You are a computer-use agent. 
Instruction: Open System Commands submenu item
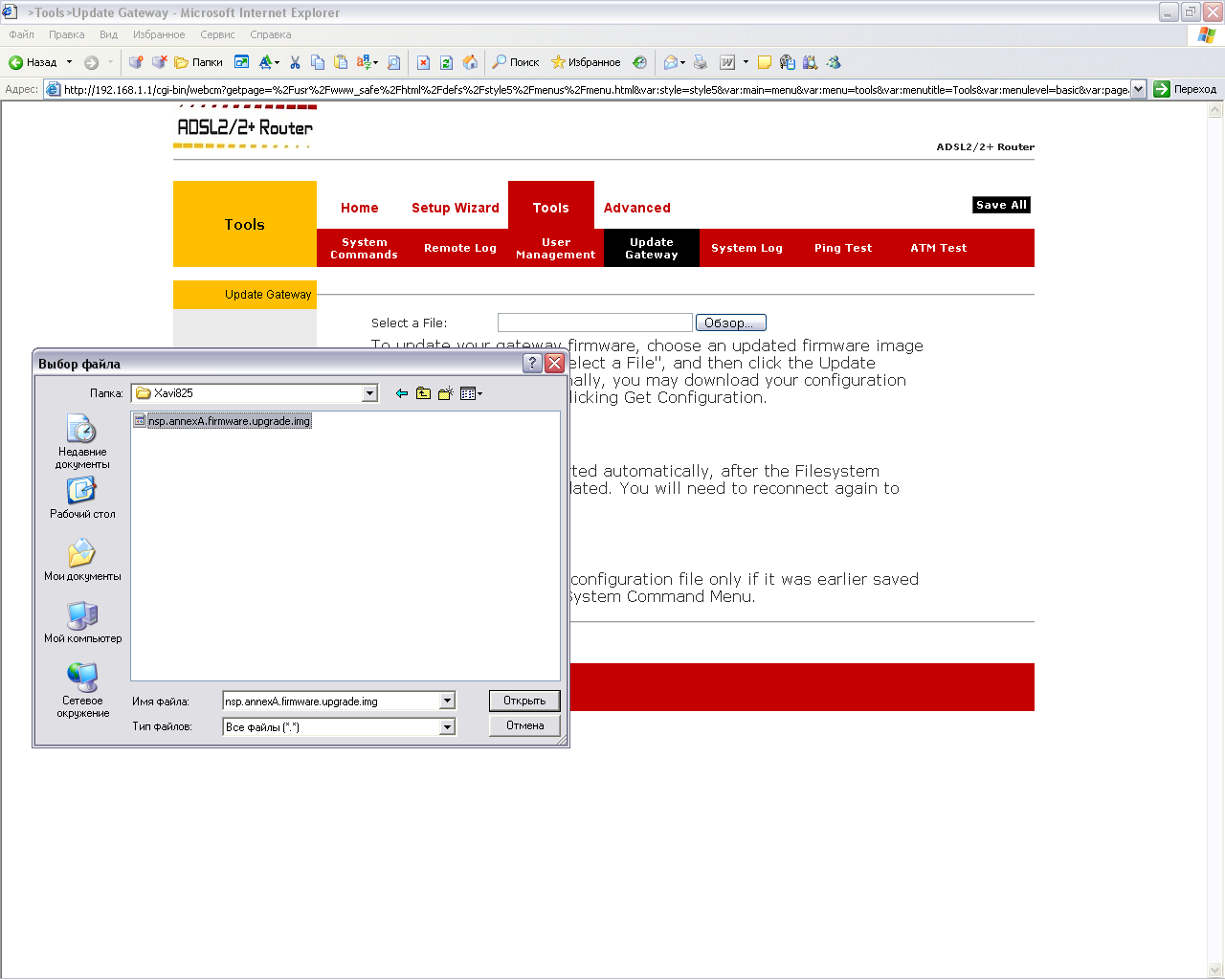click(365, 248)
